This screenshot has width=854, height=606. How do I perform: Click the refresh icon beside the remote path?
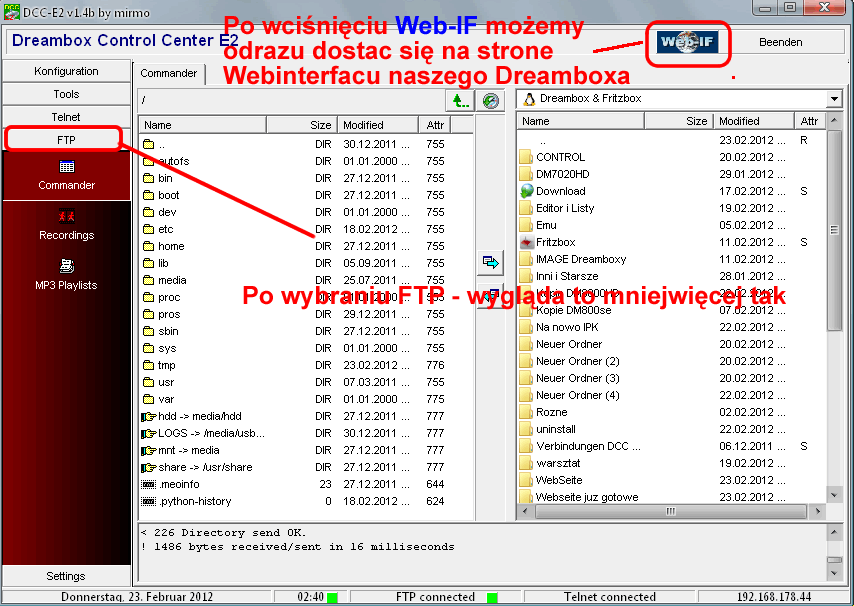(490, 100)
